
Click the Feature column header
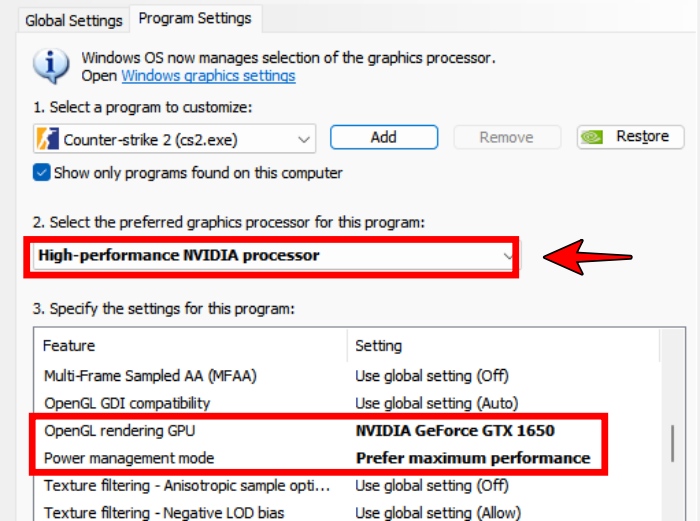70,346
